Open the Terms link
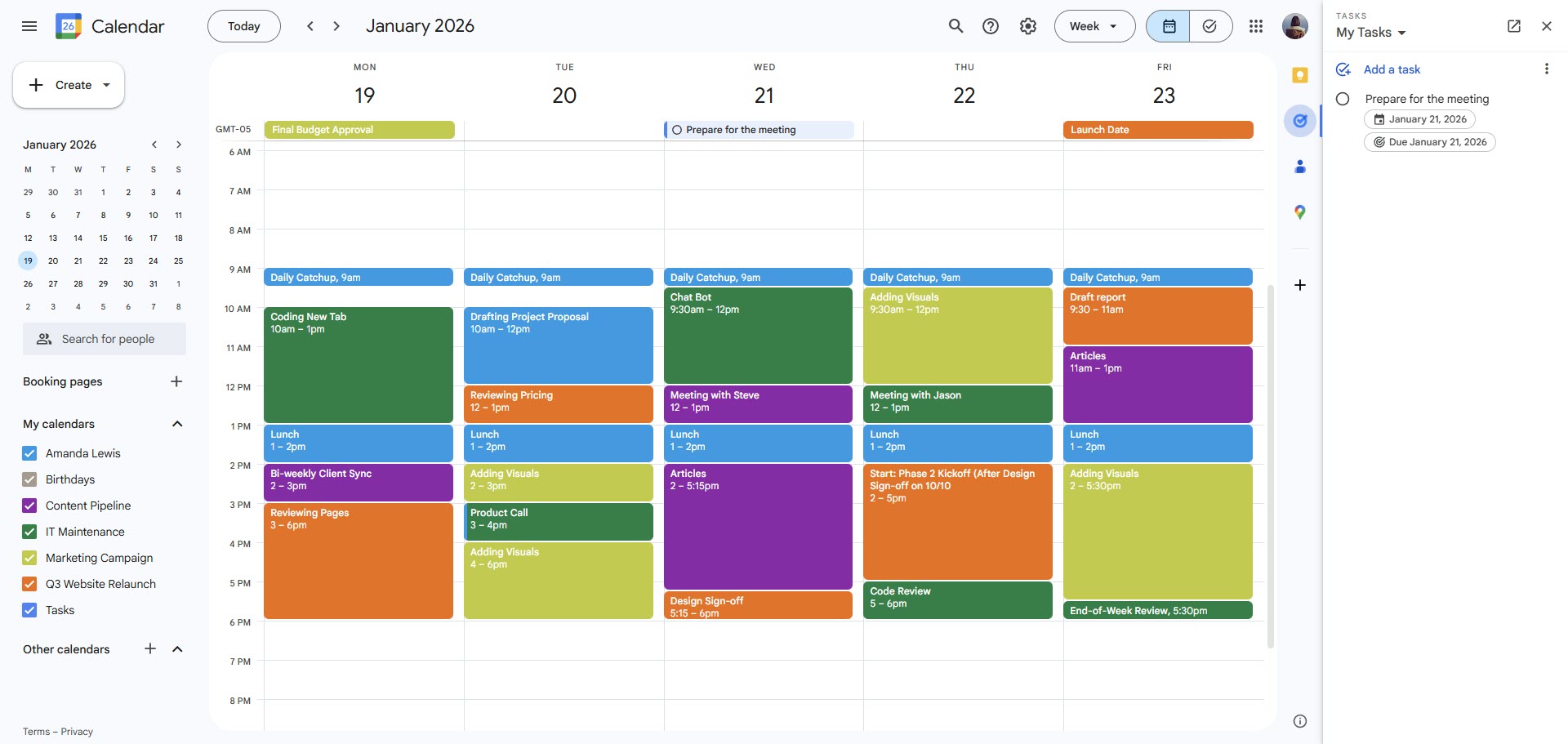 pyautogui.click(x=35, y=731)
